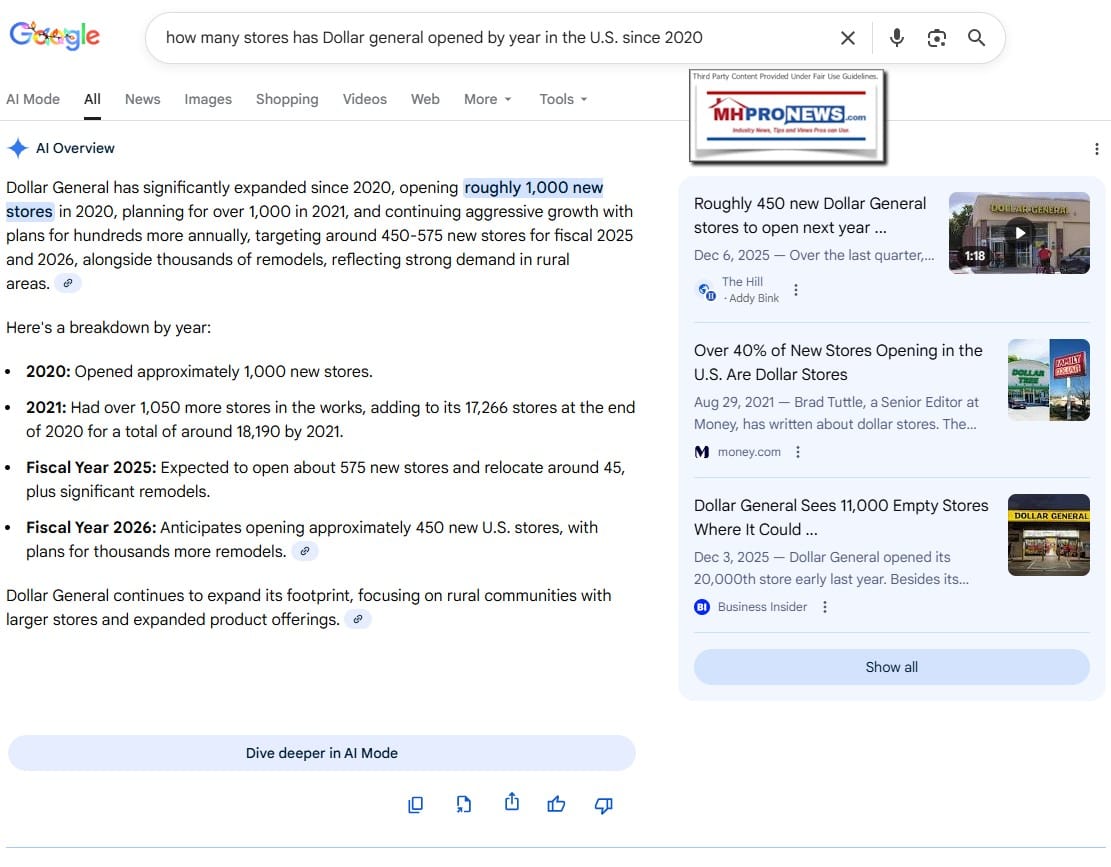Viewport: 1111px width, 867px height.
Task: Click the Show all button
Action: [891, 667]
